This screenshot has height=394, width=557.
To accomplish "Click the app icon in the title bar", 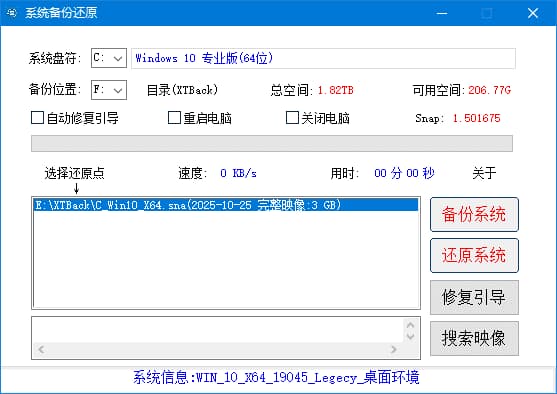I will [x=12, y=13].
